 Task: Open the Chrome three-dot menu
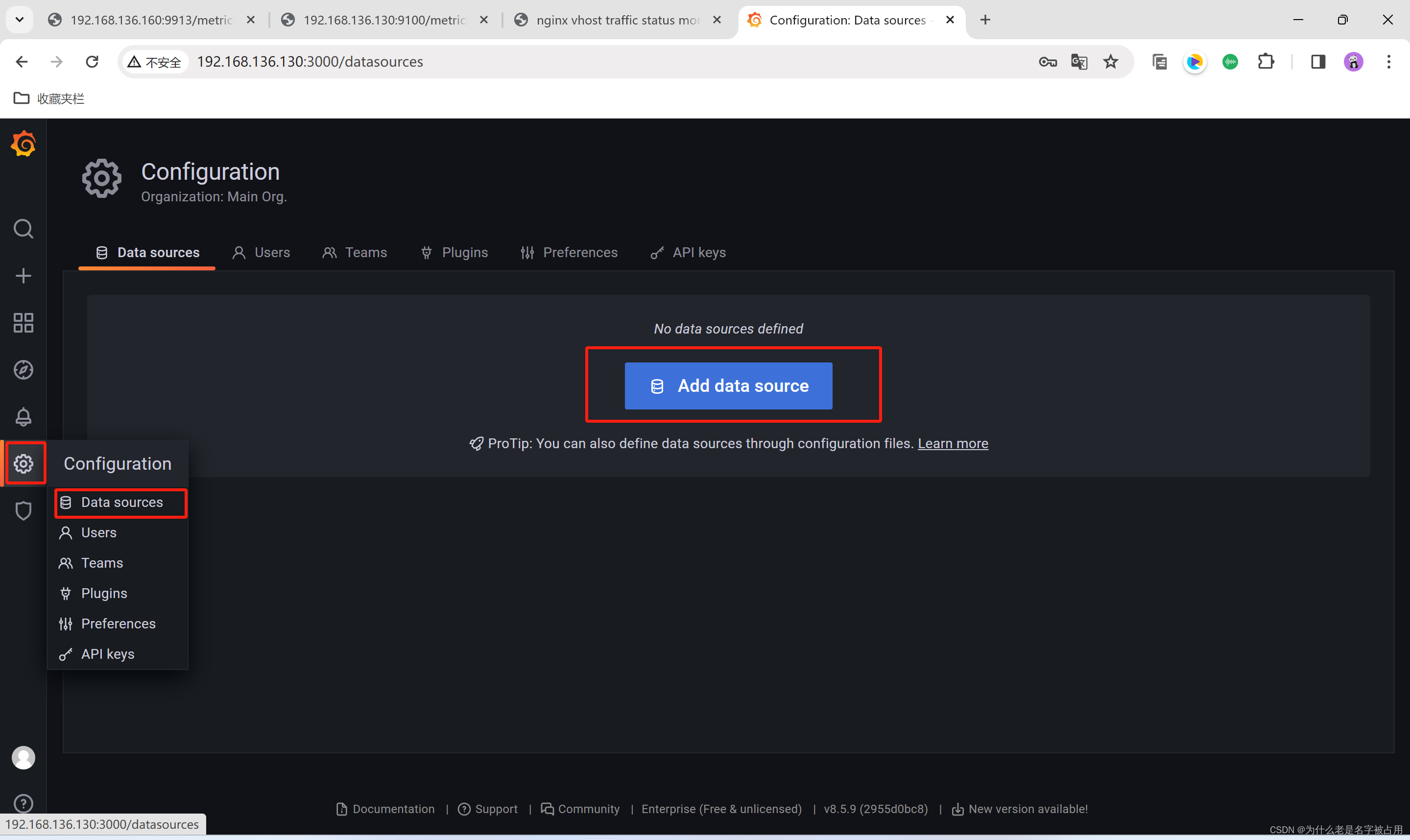(x=1388, y=61)
